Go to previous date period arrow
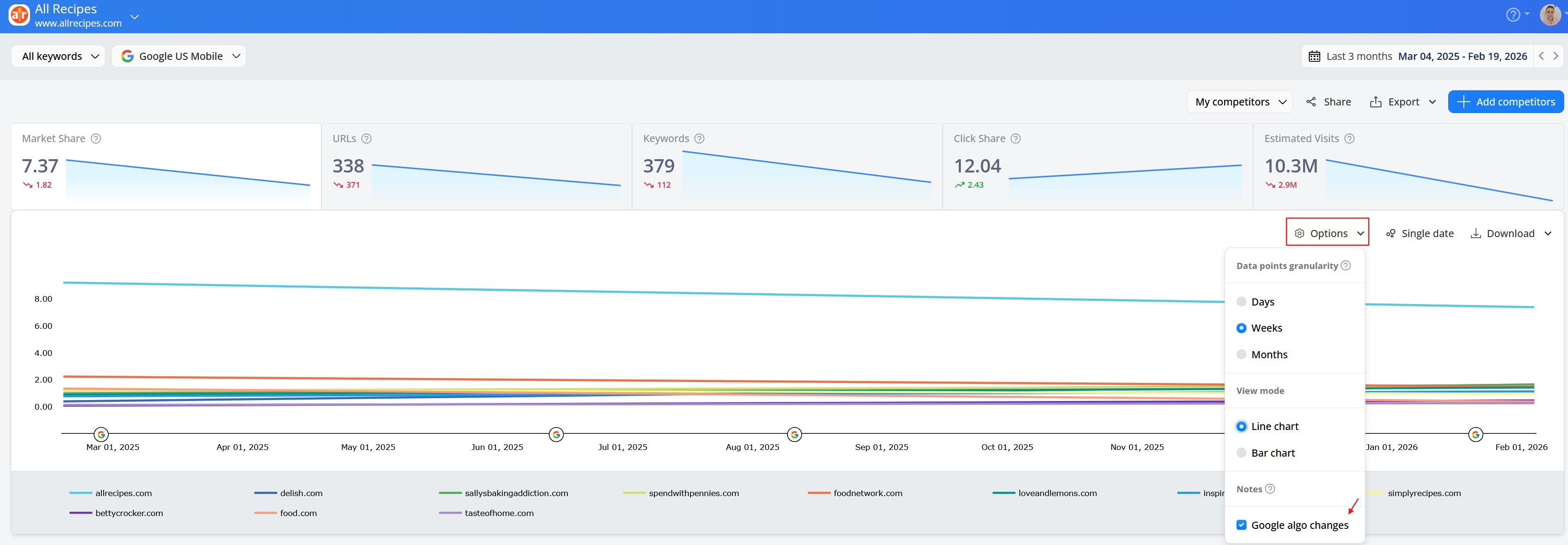Viewport: 1568px width, 545px height. [x=1541, y=56]
